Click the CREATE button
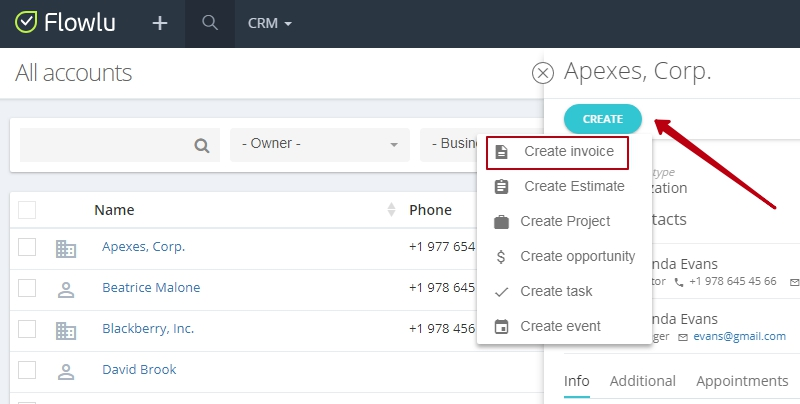 [x=603, y=119]
